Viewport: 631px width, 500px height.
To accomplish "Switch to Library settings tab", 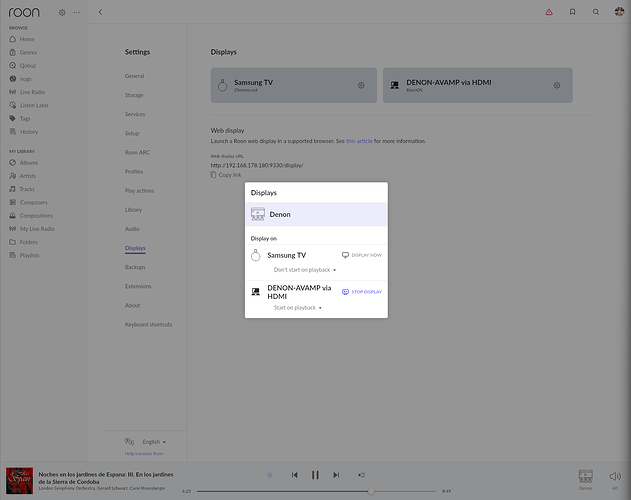I will point(133,210).
